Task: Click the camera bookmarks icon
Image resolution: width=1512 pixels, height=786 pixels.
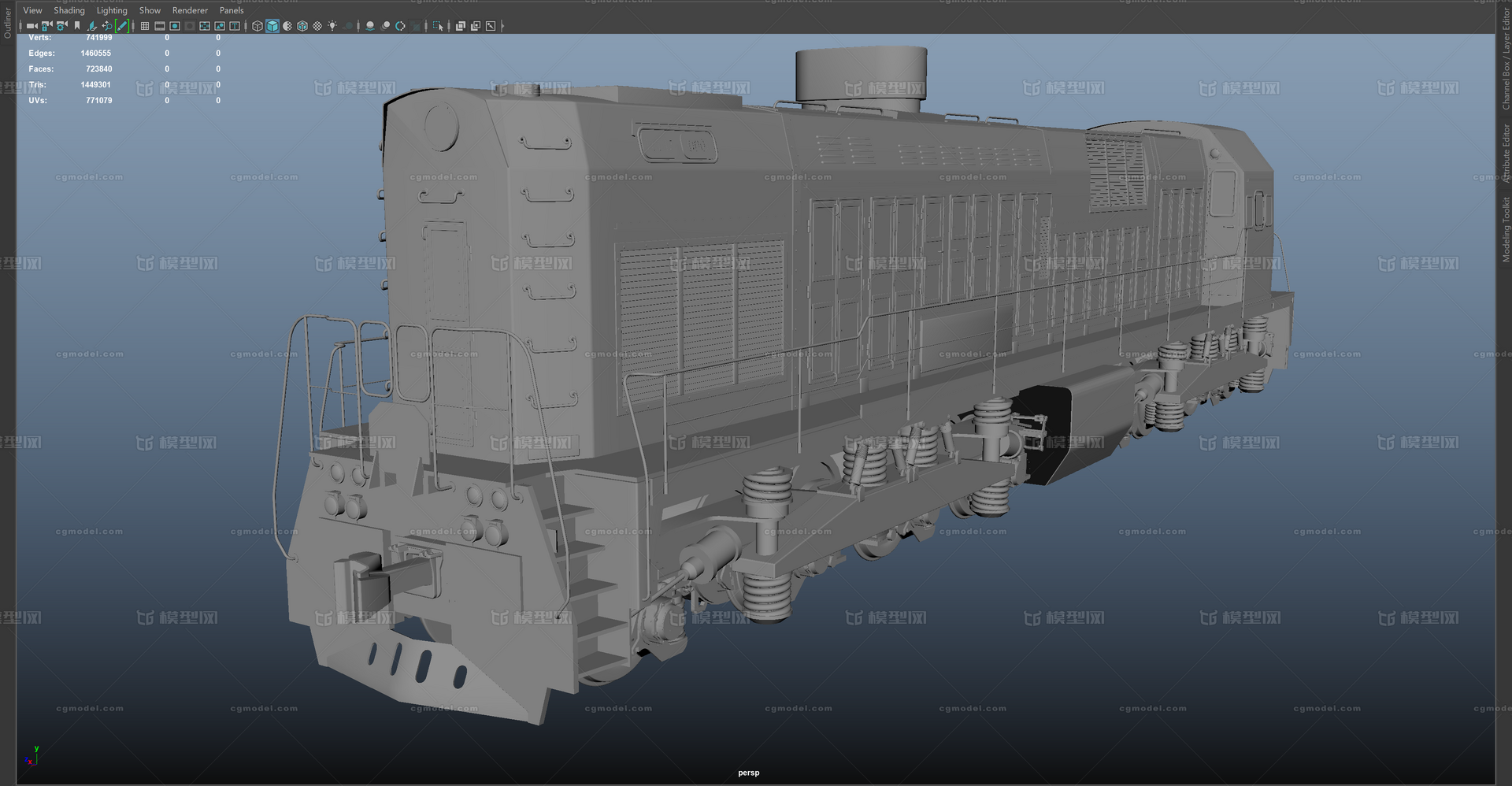Action: 77,26
